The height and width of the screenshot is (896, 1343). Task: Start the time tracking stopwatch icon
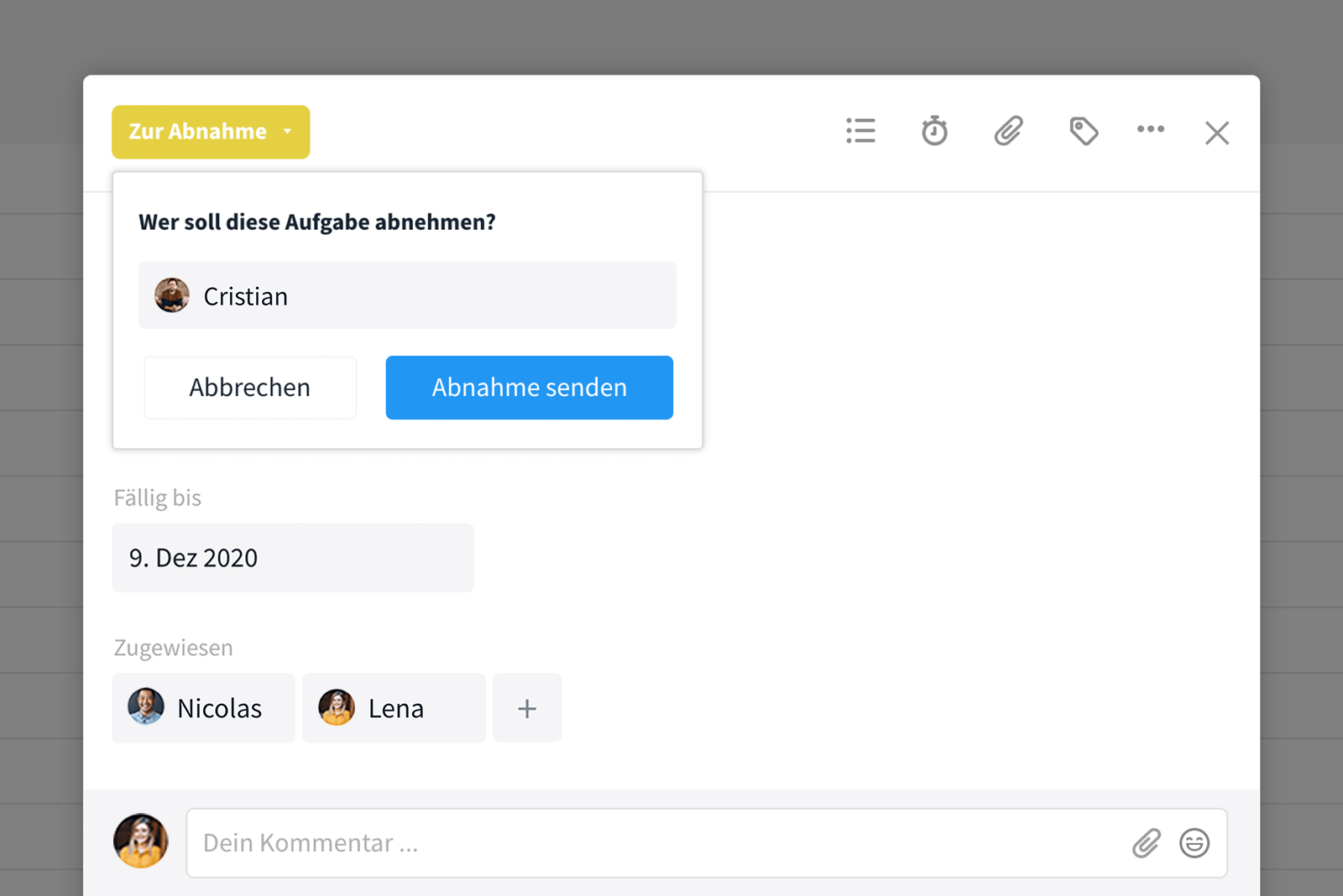coord(934,131)
